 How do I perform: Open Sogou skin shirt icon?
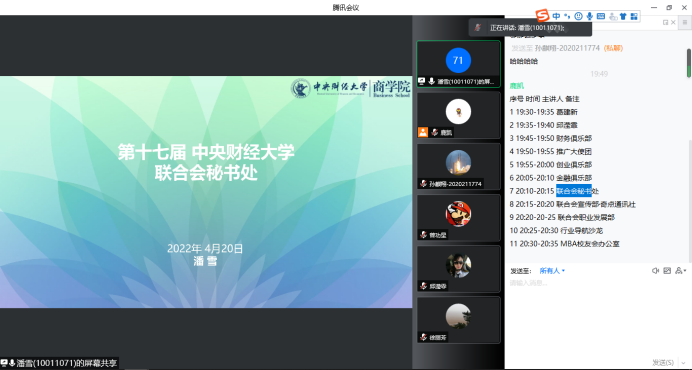click(623, 16)
